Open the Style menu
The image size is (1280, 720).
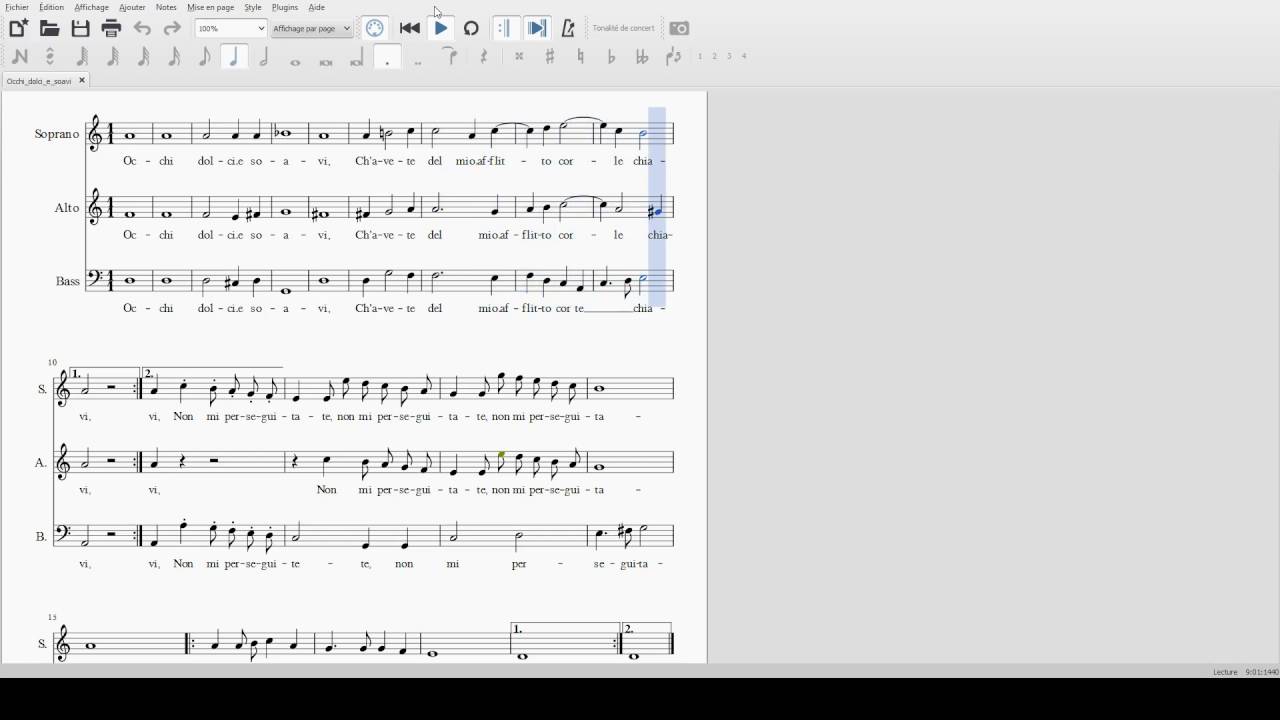pos(253,7)
